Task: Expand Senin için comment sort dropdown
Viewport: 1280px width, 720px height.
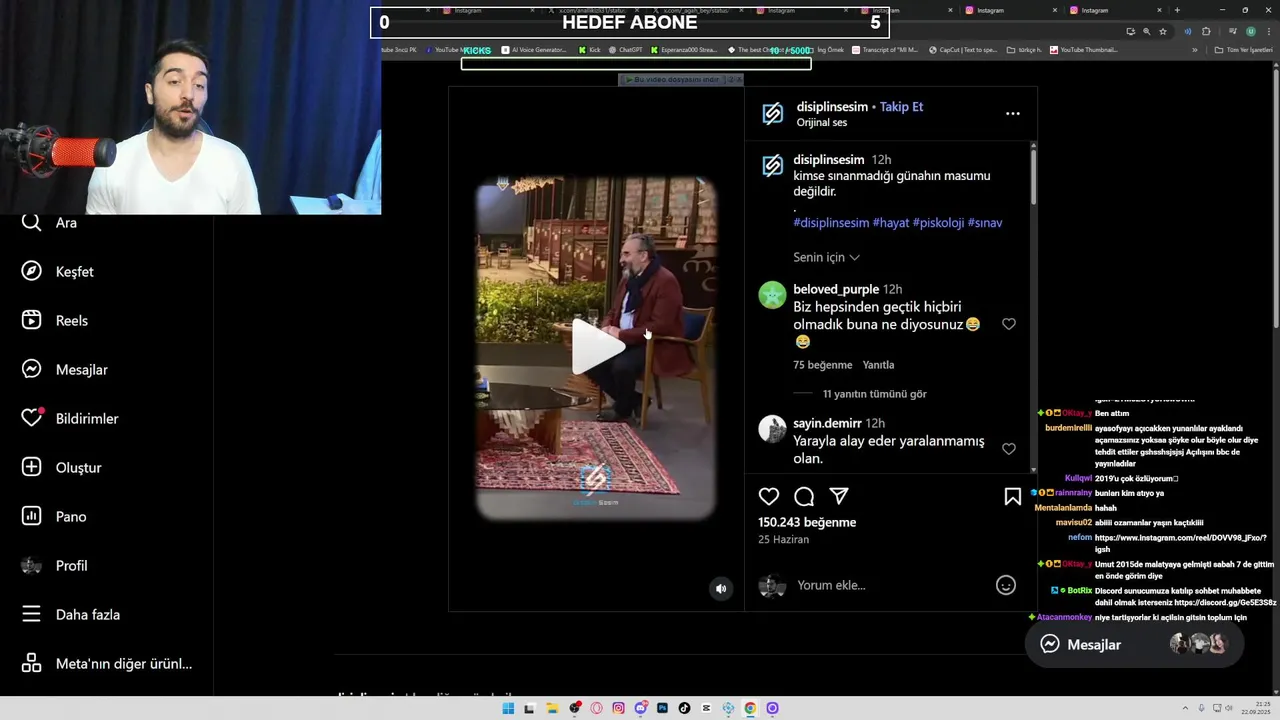Action: tap(826, 257)
